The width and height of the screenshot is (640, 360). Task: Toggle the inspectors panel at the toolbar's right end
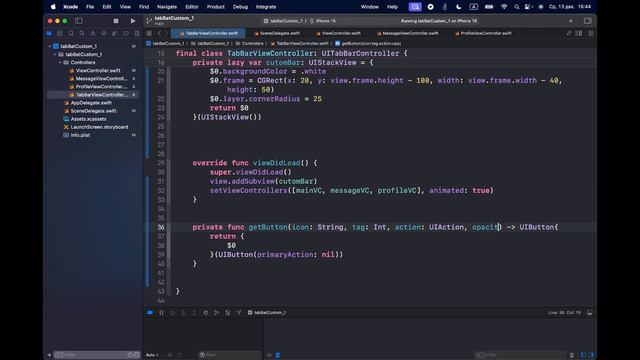coord(587,21)
